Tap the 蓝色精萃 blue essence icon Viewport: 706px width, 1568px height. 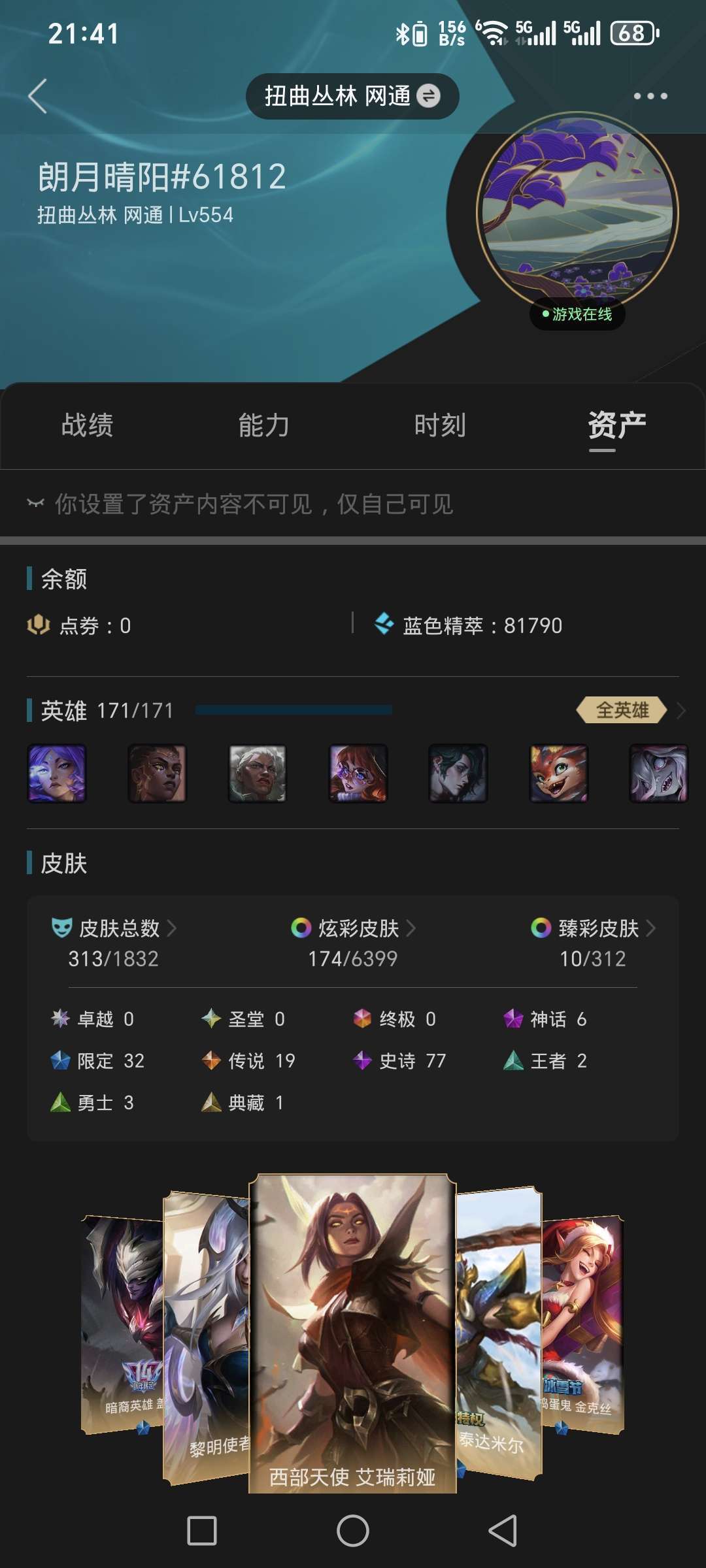[x=384, y=624]
